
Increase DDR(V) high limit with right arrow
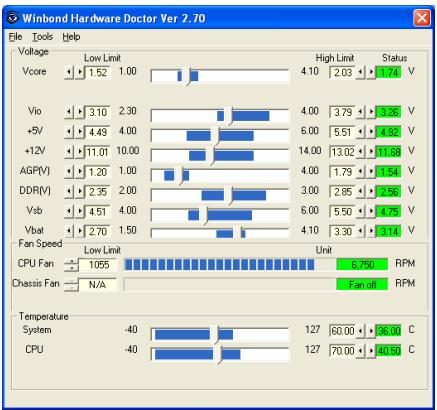tap(371, 192)
